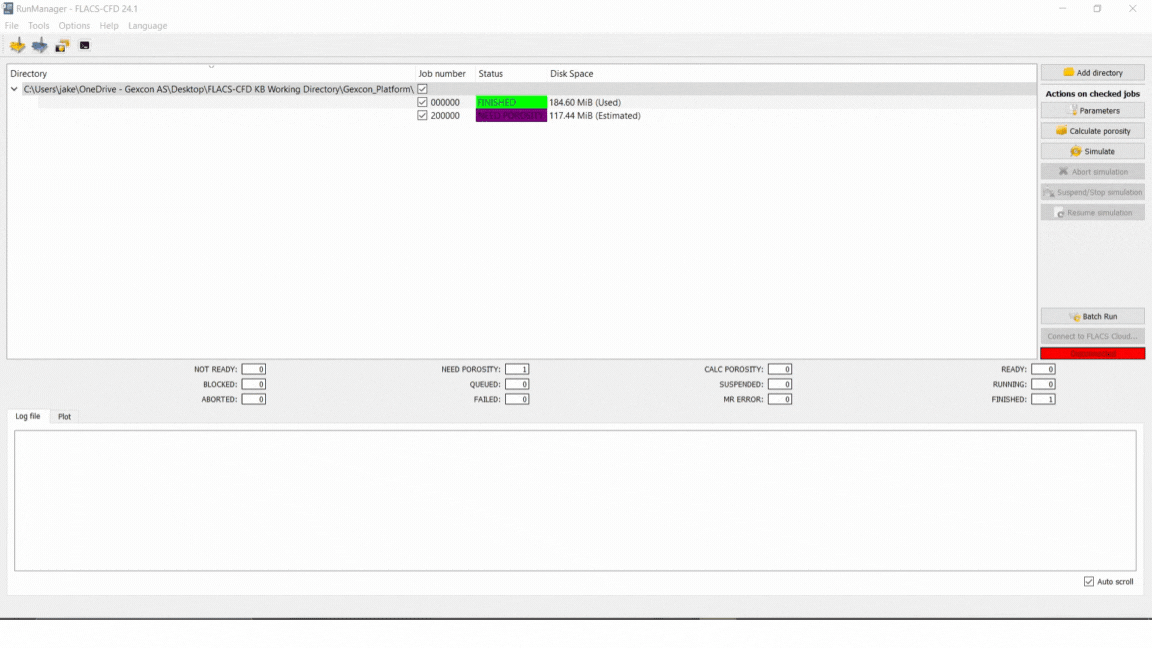Disable the Auto scroll checkbox

[1089, 581]
